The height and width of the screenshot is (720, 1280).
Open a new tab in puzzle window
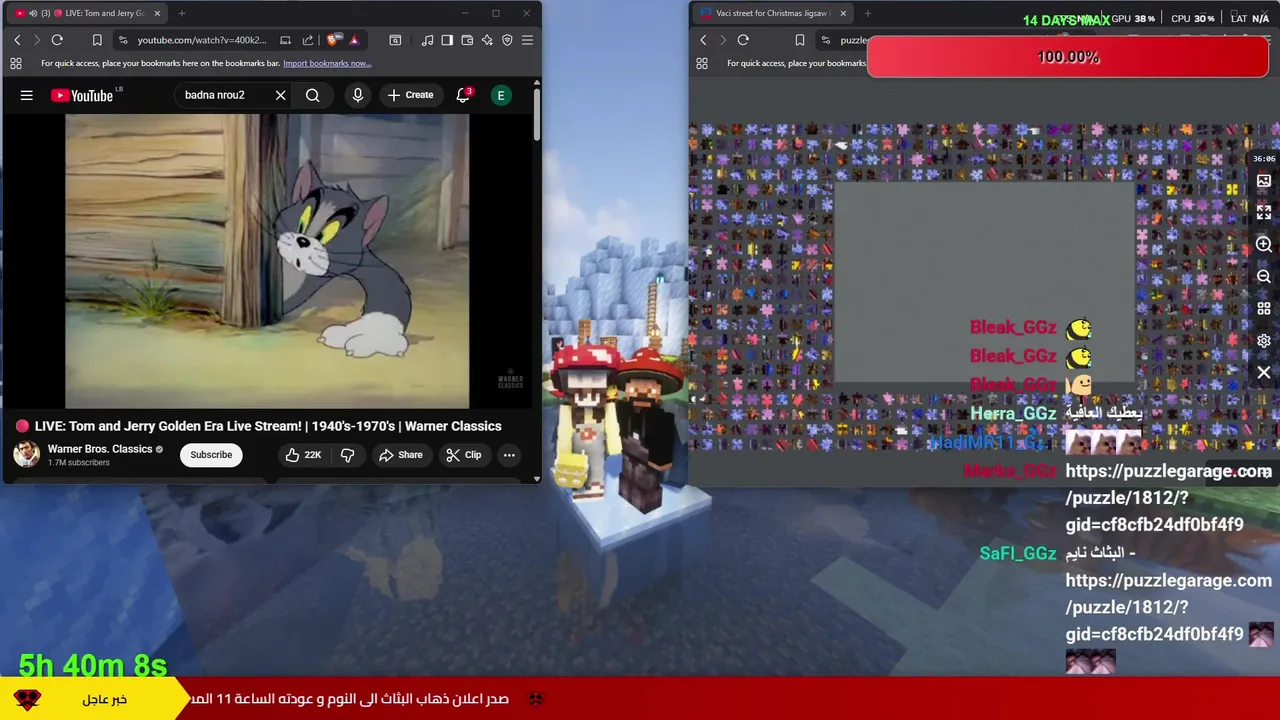pyautogui.click(x=868, y=13)
